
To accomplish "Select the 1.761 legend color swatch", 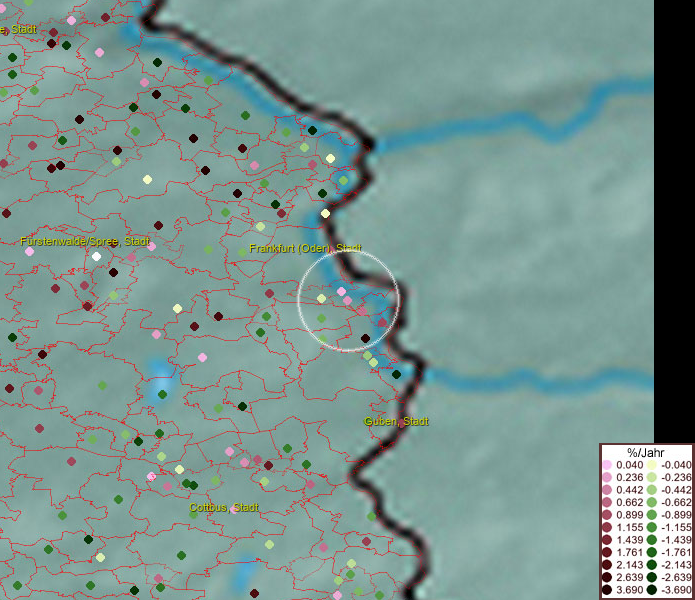I will coord(607,553).
